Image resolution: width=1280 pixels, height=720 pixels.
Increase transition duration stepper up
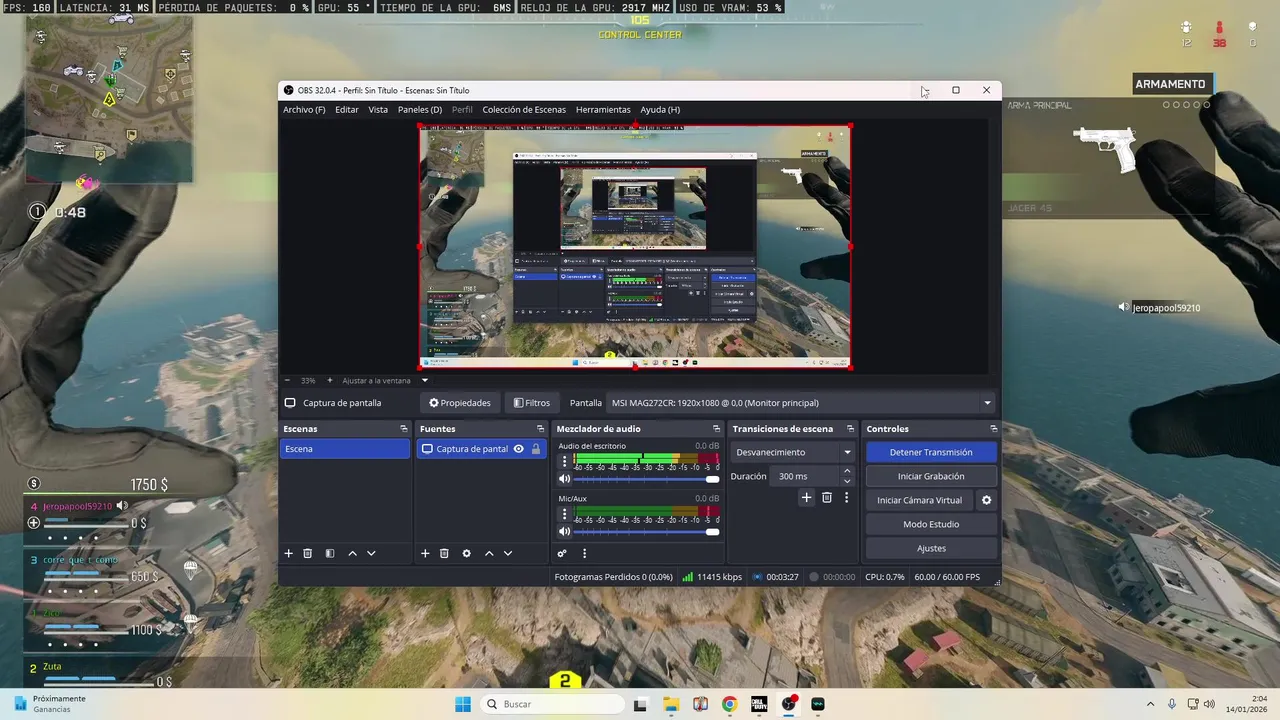pyautogui.click(x=847, y=471)
